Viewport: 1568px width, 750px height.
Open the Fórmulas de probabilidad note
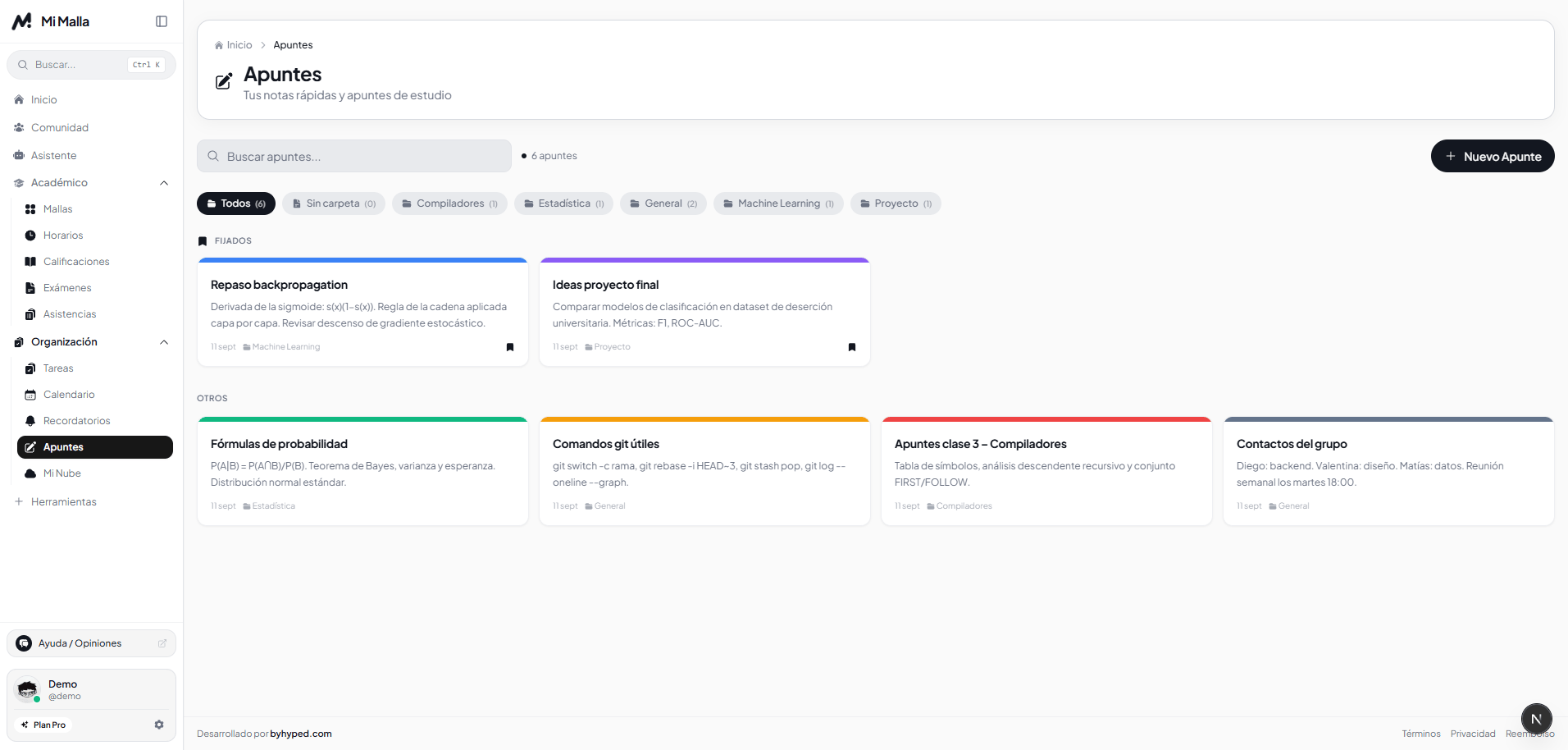tap(362, 471)
